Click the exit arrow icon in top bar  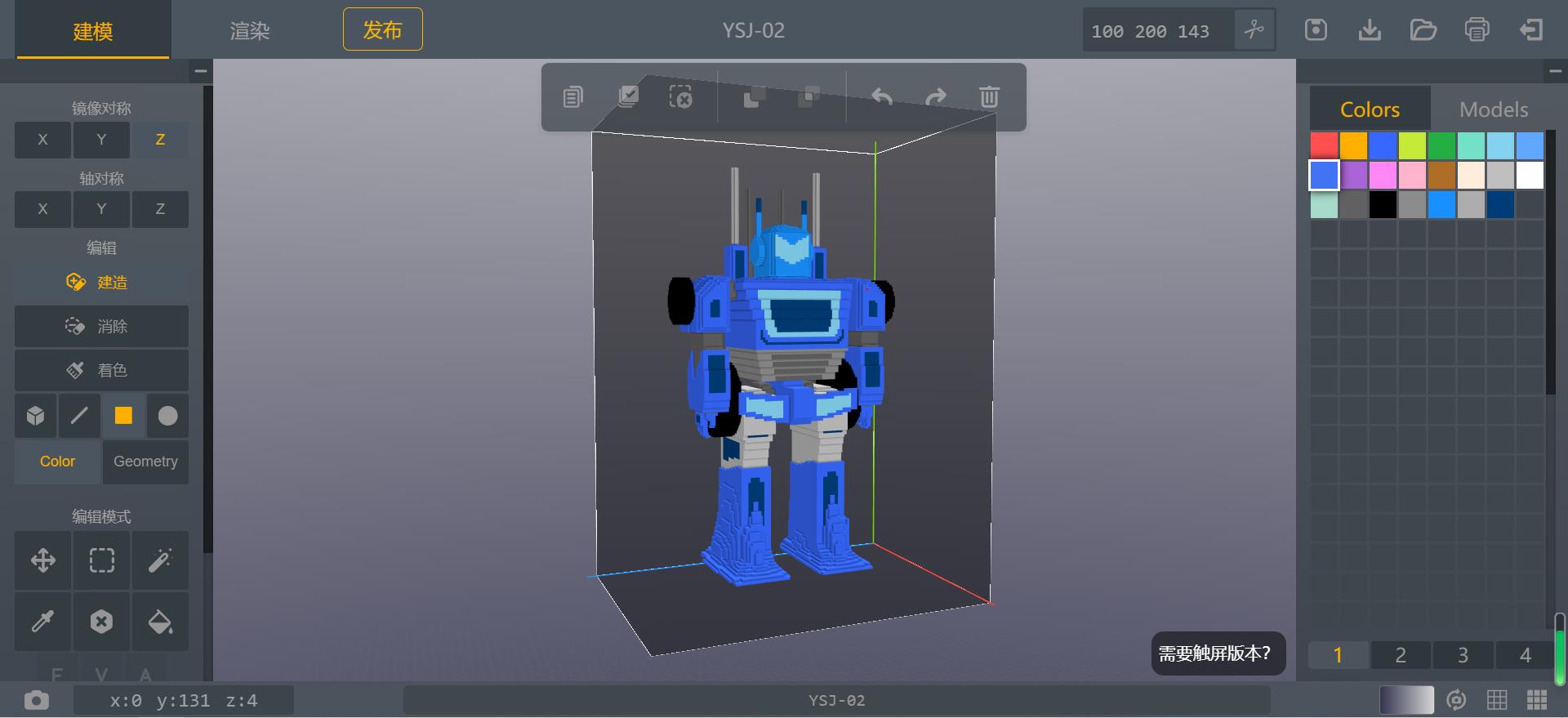point(1531,30)
